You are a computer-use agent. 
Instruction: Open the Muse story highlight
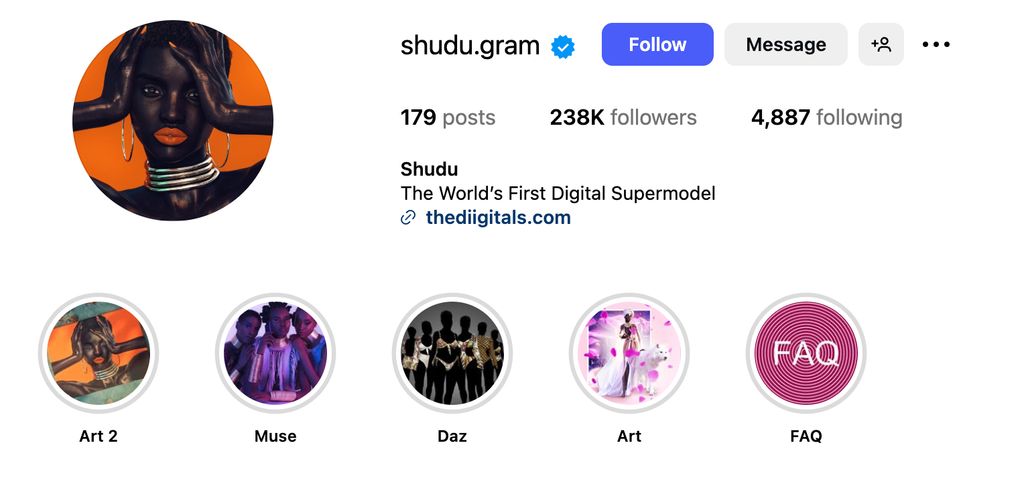click(x=275, y=353)
